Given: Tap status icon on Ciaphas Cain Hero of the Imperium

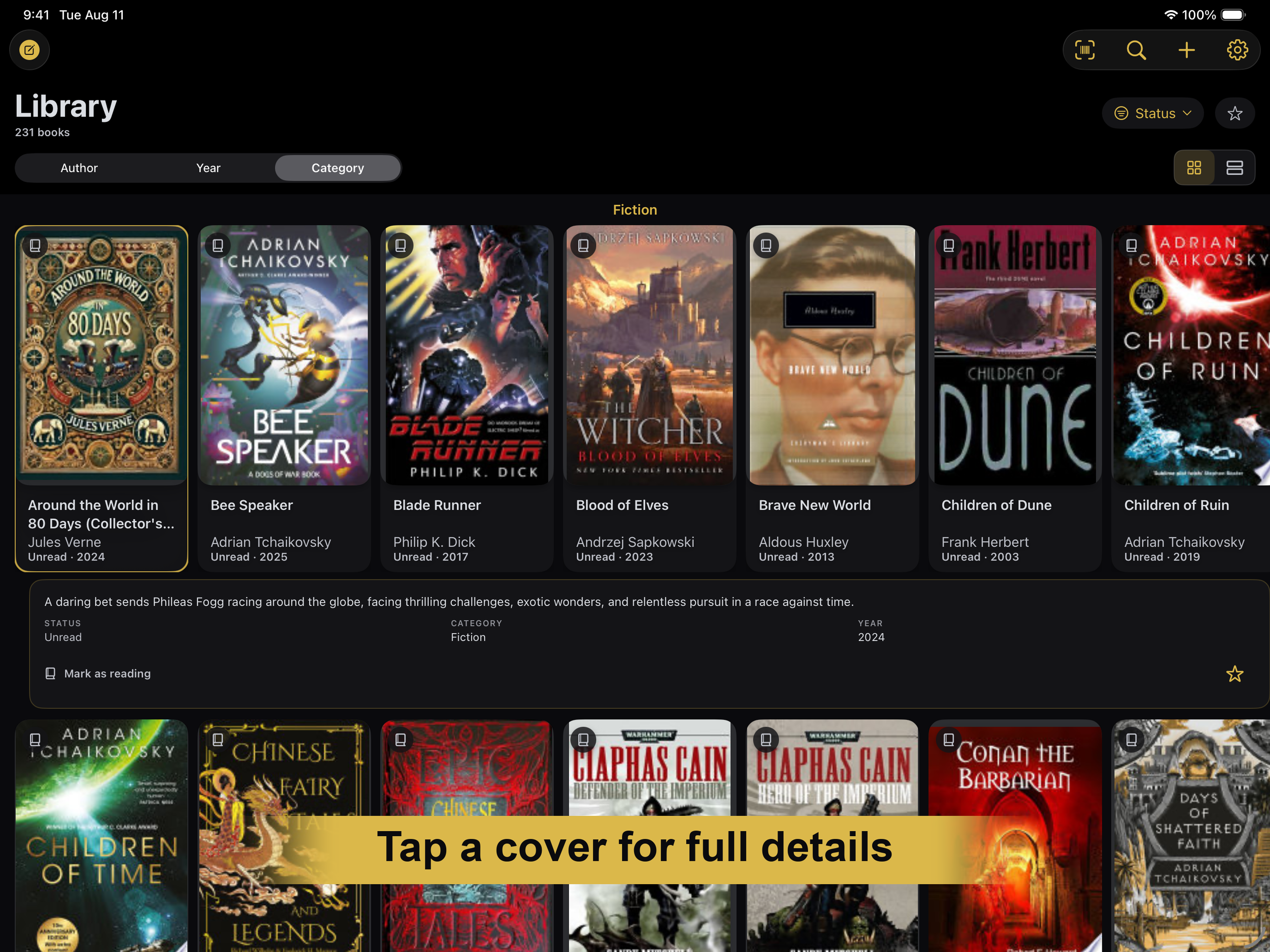Looking at the screenshot, I should point(766,739).
